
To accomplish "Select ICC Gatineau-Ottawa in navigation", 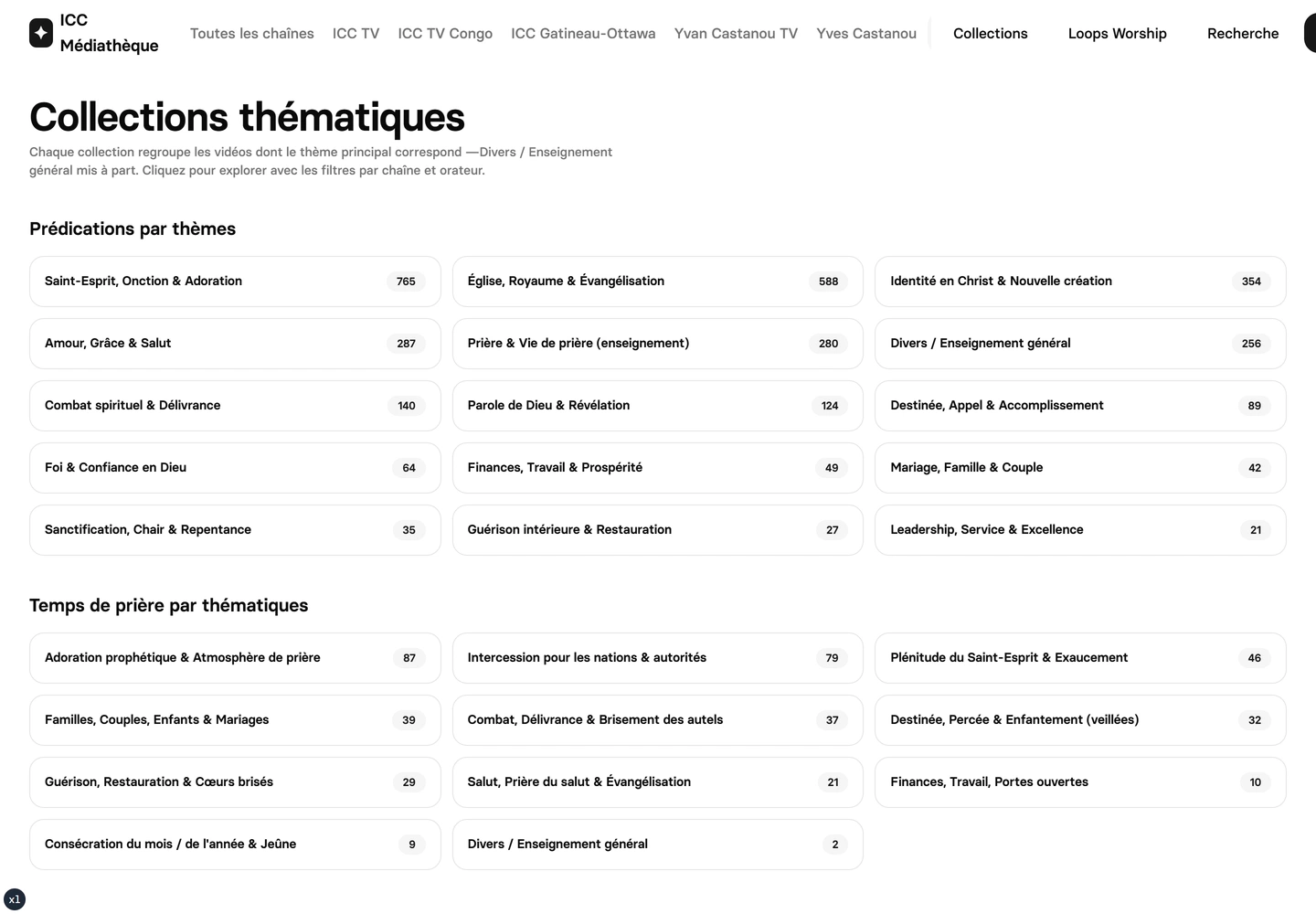I will (x=583, y=33).
